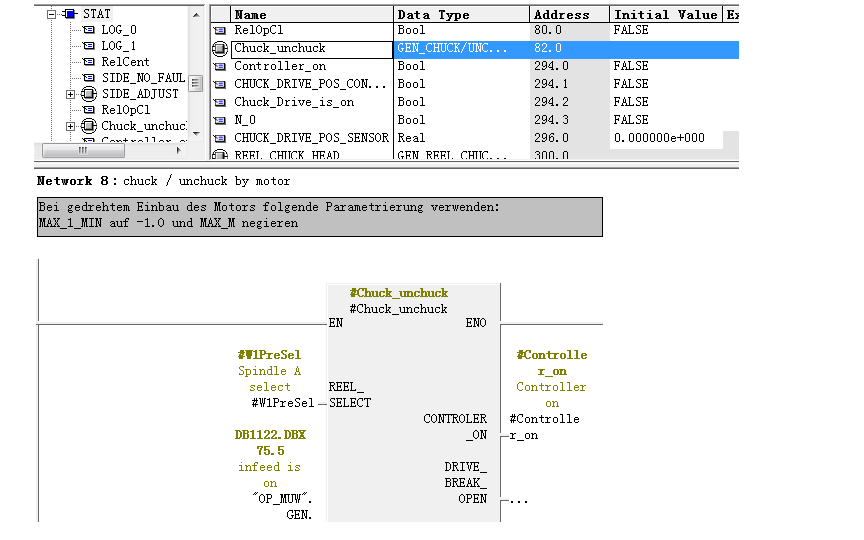Click the German network comment box
Viewport: 864px width, 540px height.
pos(320,217)
